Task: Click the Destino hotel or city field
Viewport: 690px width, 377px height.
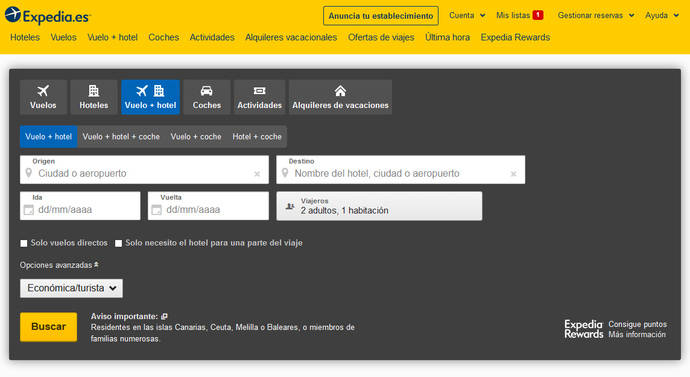Action: 400,169
